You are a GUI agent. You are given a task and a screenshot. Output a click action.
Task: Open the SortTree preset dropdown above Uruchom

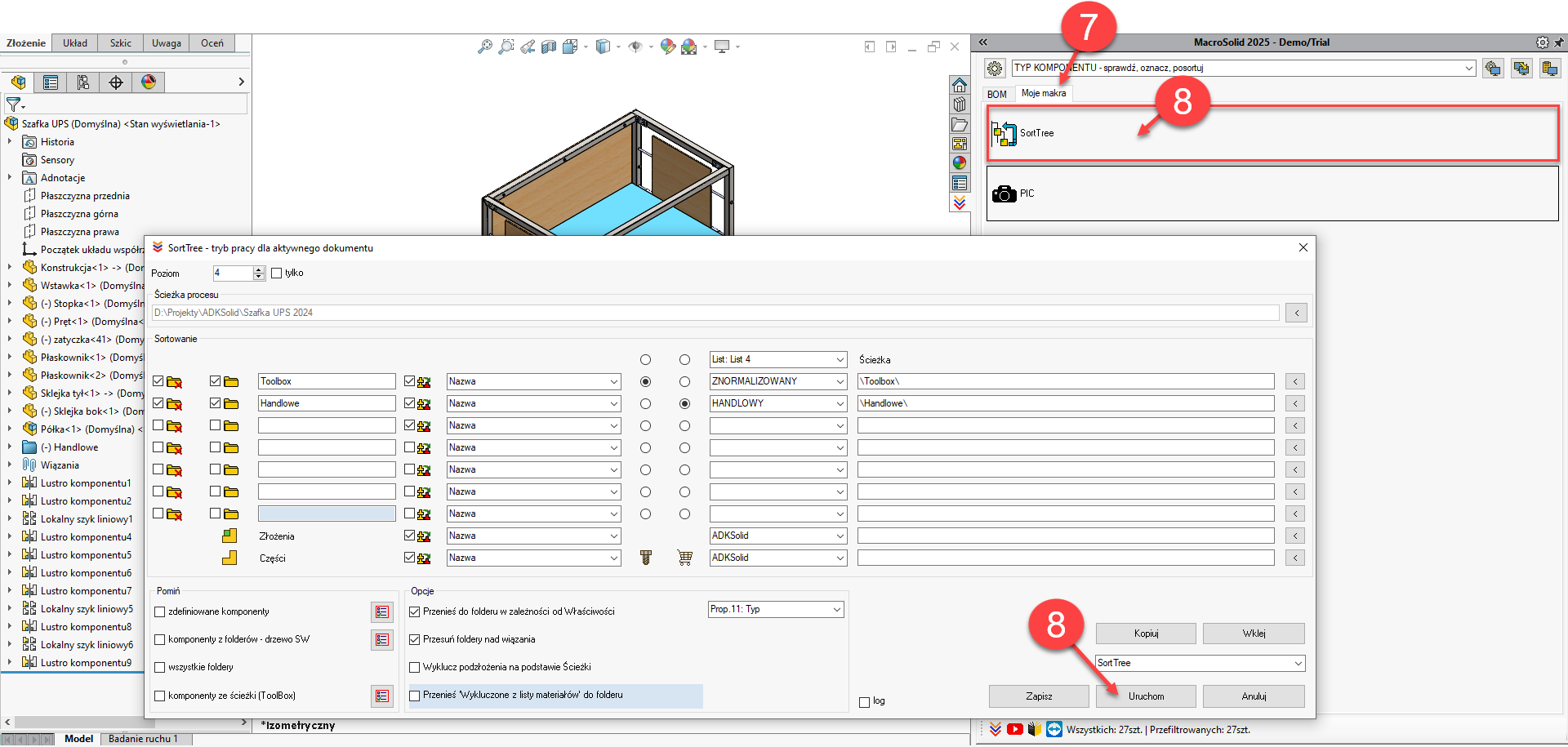[x=1200, y=663]
